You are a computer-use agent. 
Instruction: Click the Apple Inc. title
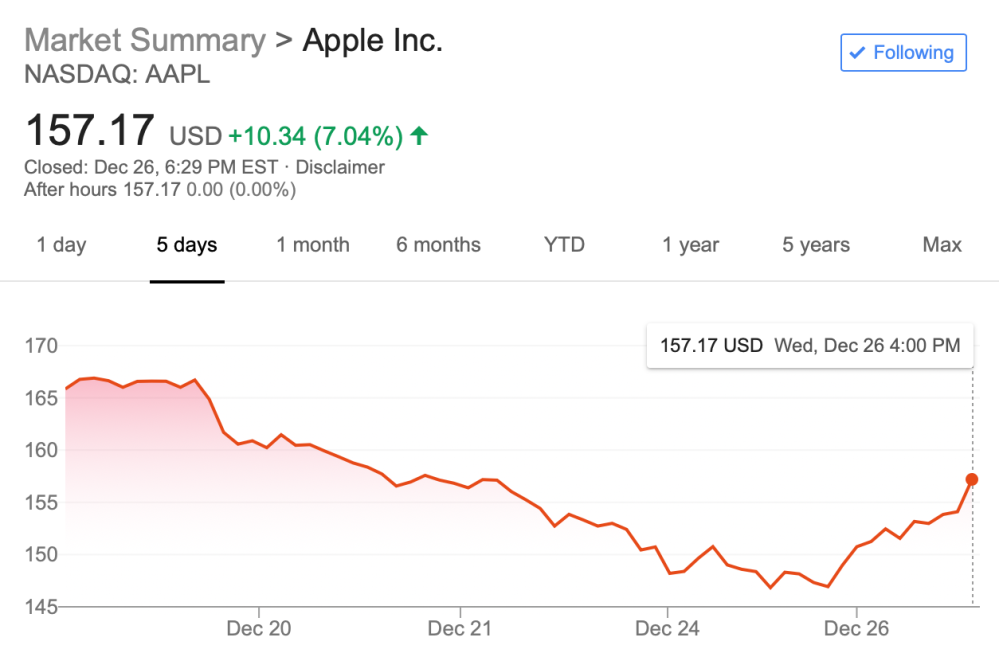coord(372,41)
